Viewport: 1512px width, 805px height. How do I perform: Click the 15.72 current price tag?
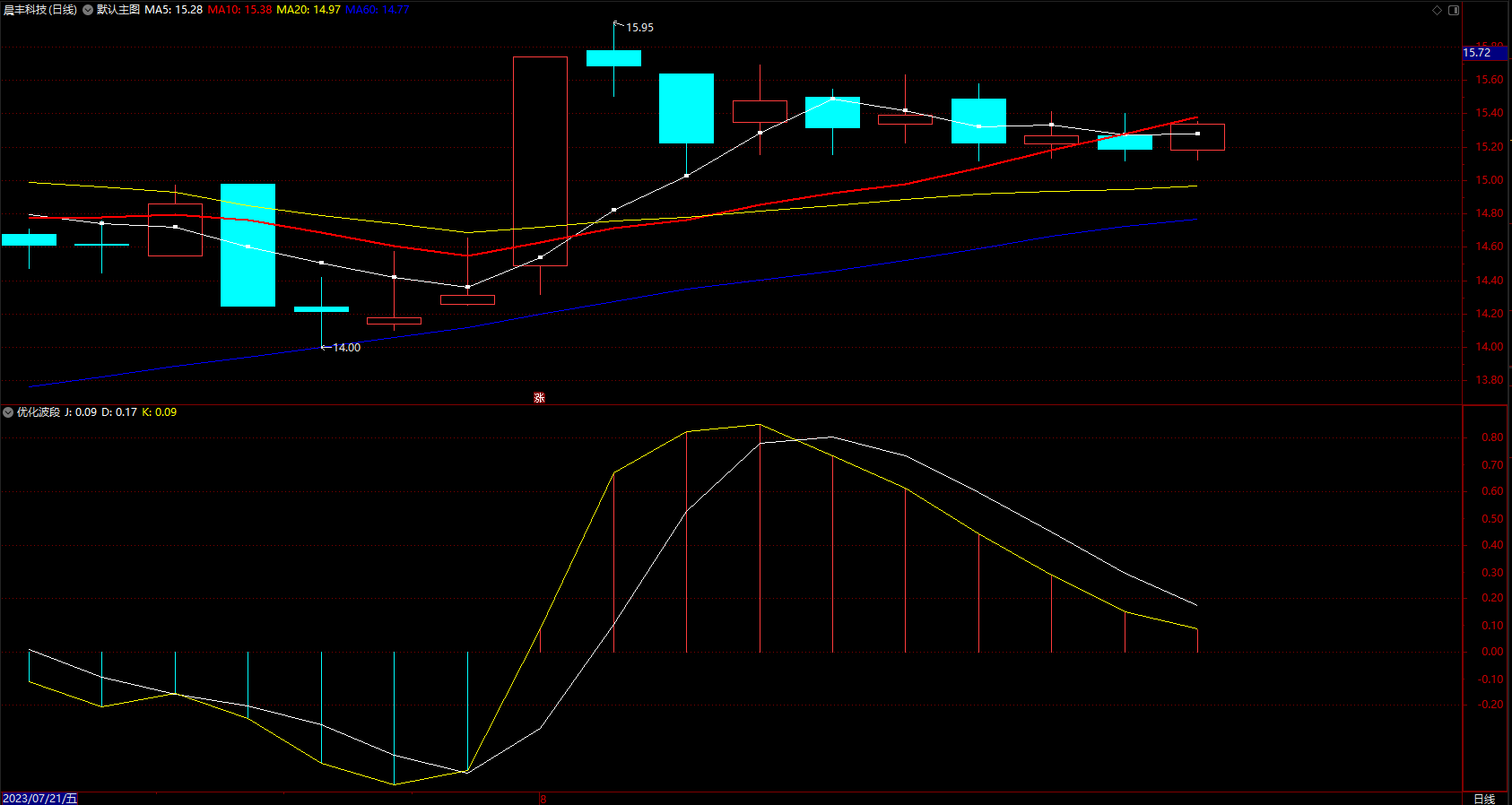click(x=1485, y=53)
